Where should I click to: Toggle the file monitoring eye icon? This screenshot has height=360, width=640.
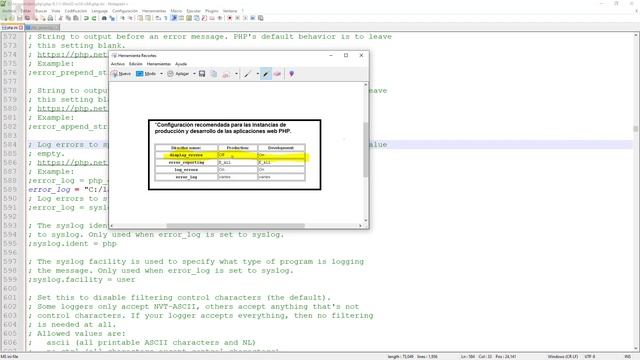pos(220,18)
